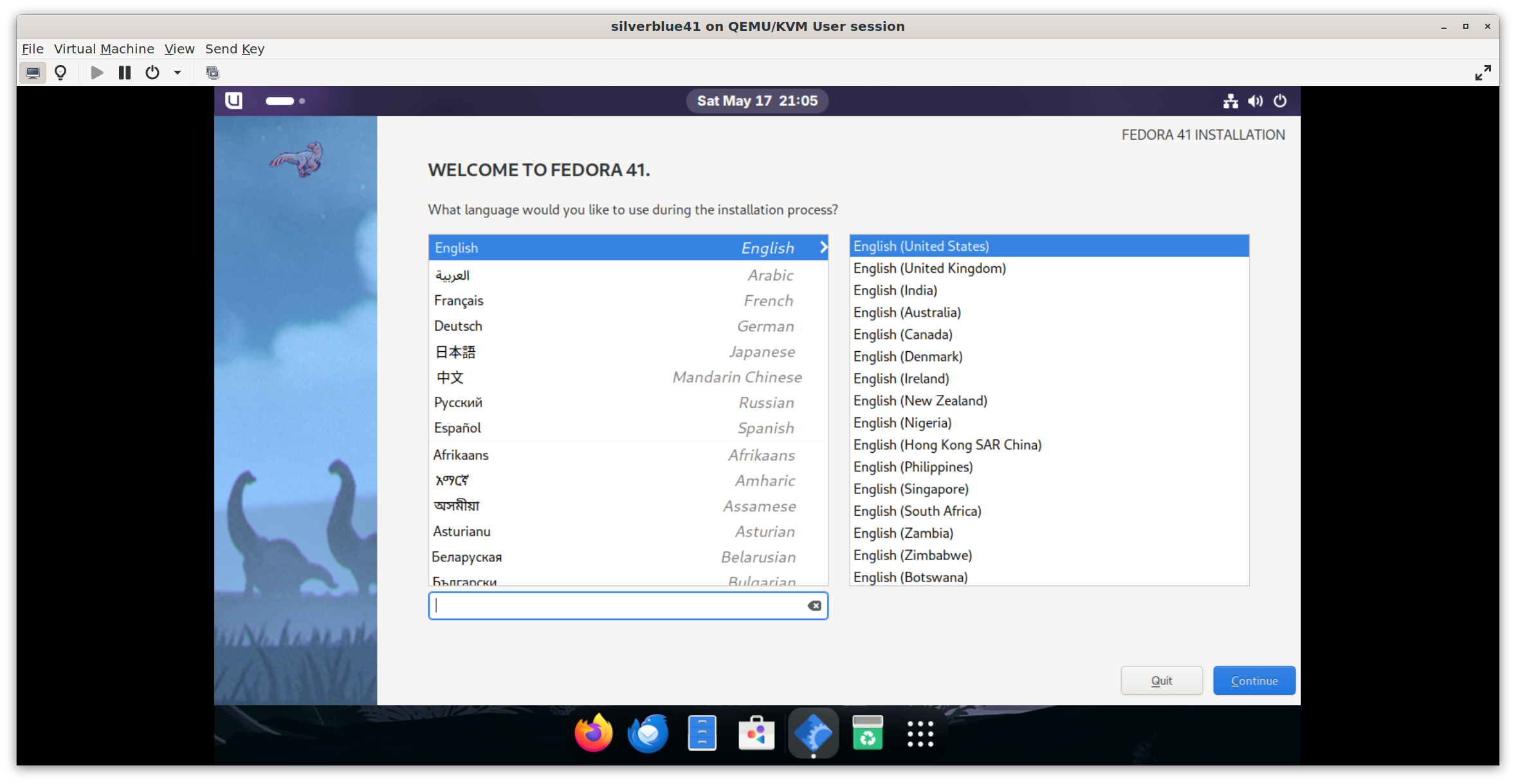Clear the language search field icon
The height and width of the screenshot is (784, 1516).
point(814,606)
